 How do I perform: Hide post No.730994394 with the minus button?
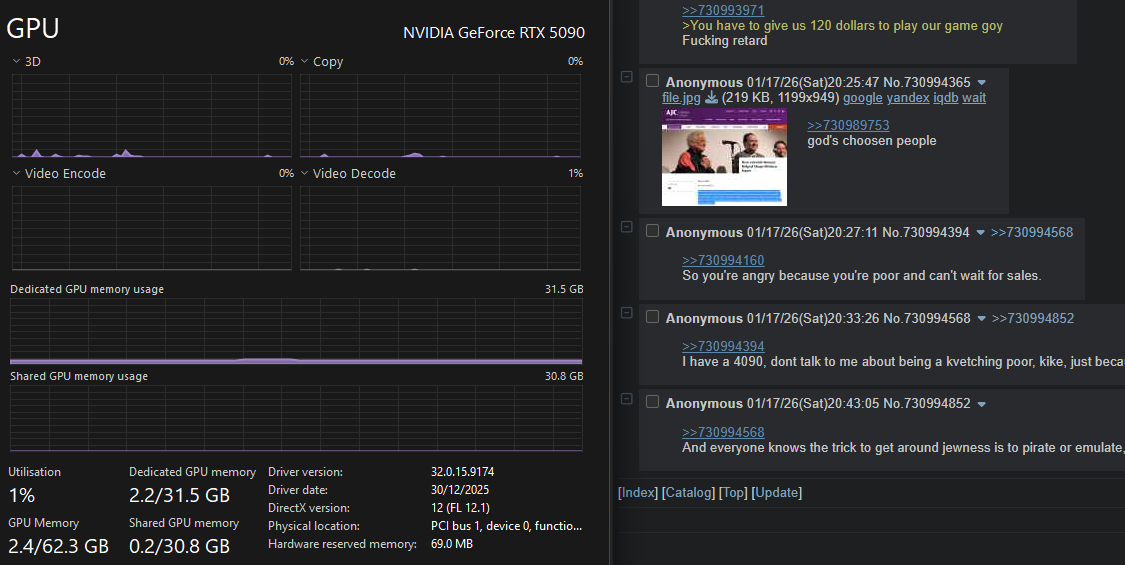coord(626,227)
